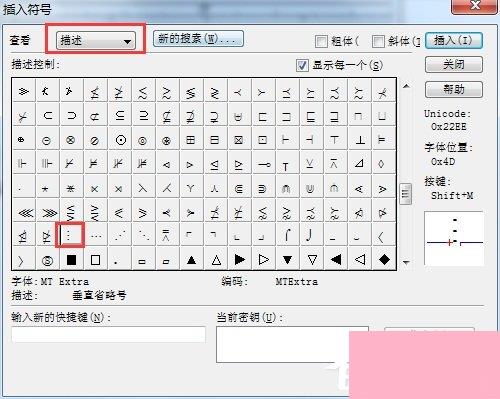Click the 关闭 close button
The height and width of the screenshot is (399, 500).
454,64
